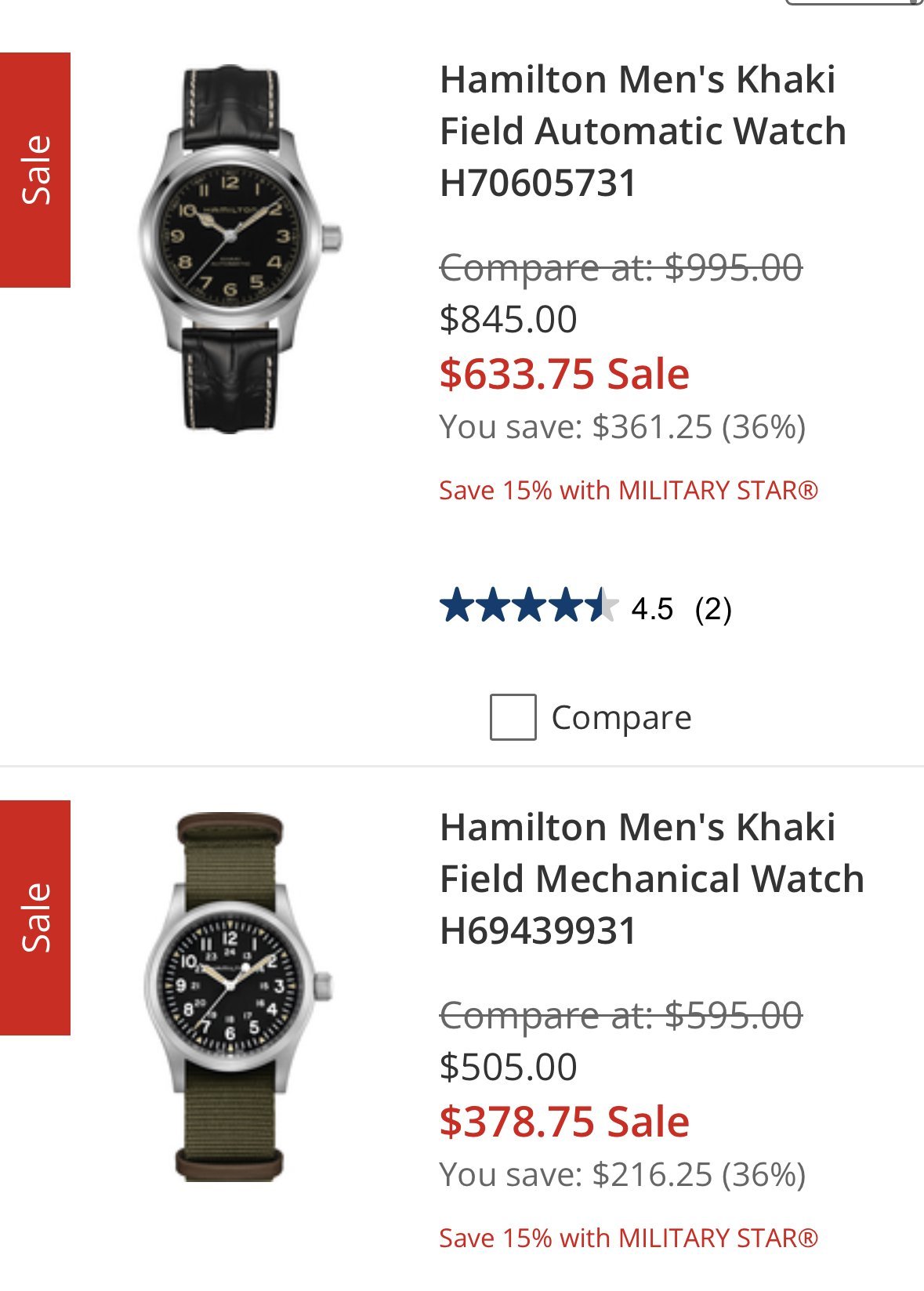Tick the Compare checkbox for the H70605731 watch
924x1291 pixels.
click(513, 717)
